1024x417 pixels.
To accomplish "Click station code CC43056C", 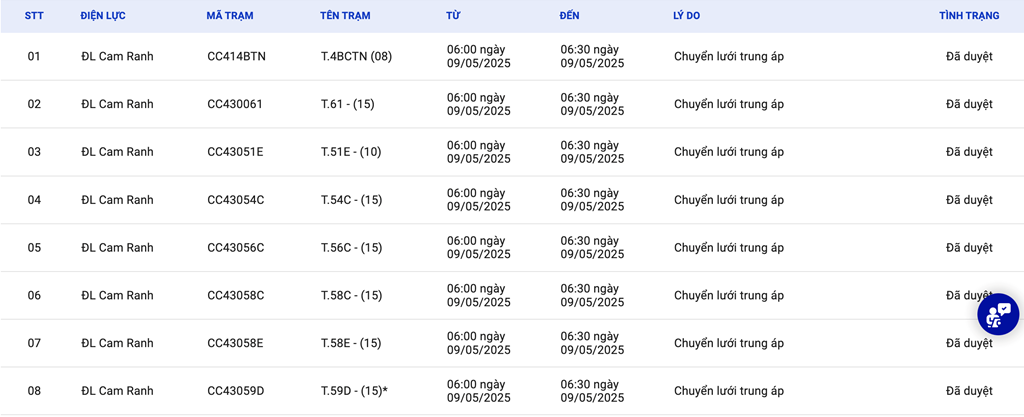I will [236, 247].
